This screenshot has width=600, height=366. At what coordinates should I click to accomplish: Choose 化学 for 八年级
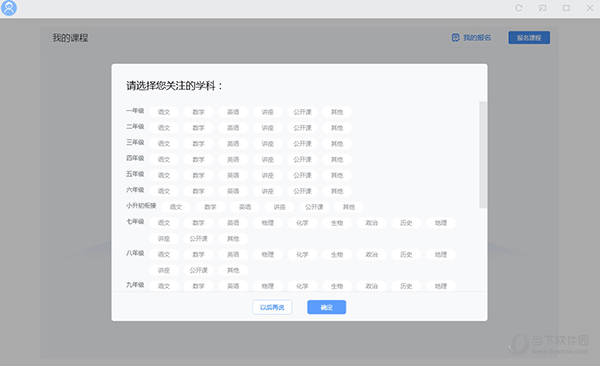(x=302, y=255)
